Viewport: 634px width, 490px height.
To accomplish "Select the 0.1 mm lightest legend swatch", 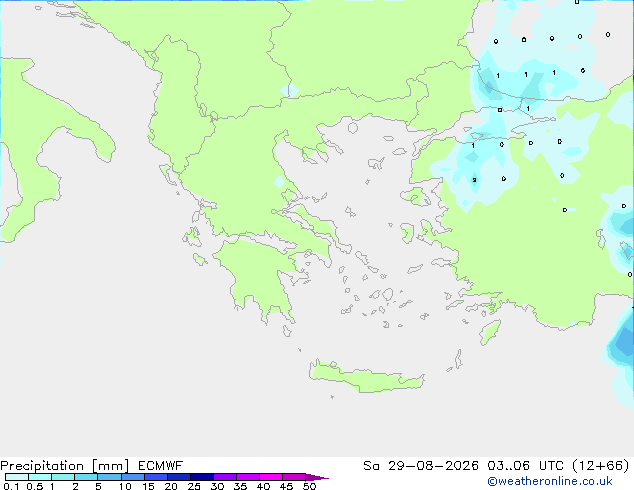I will (x=17, y=477).
